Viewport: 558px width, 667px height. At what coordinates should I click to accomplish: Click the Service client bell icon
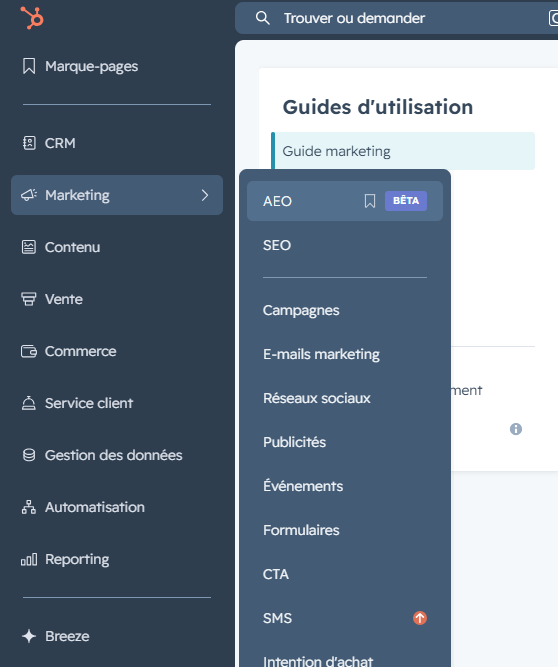tap(29, 403)
